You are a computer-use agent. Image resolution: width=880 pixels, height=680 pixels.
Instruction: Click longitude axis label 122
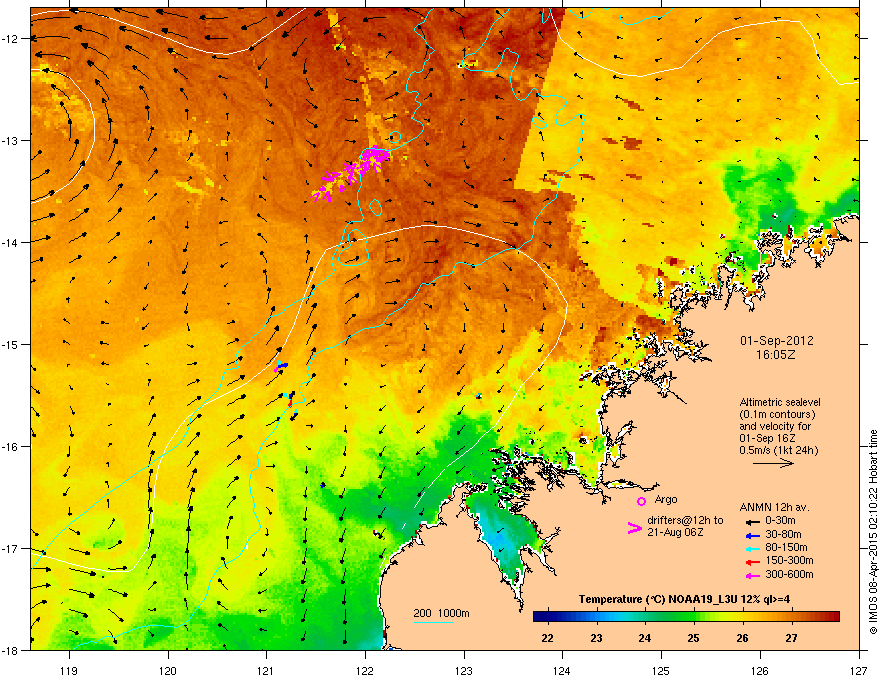pyautogui.click(x=365, y=671)
